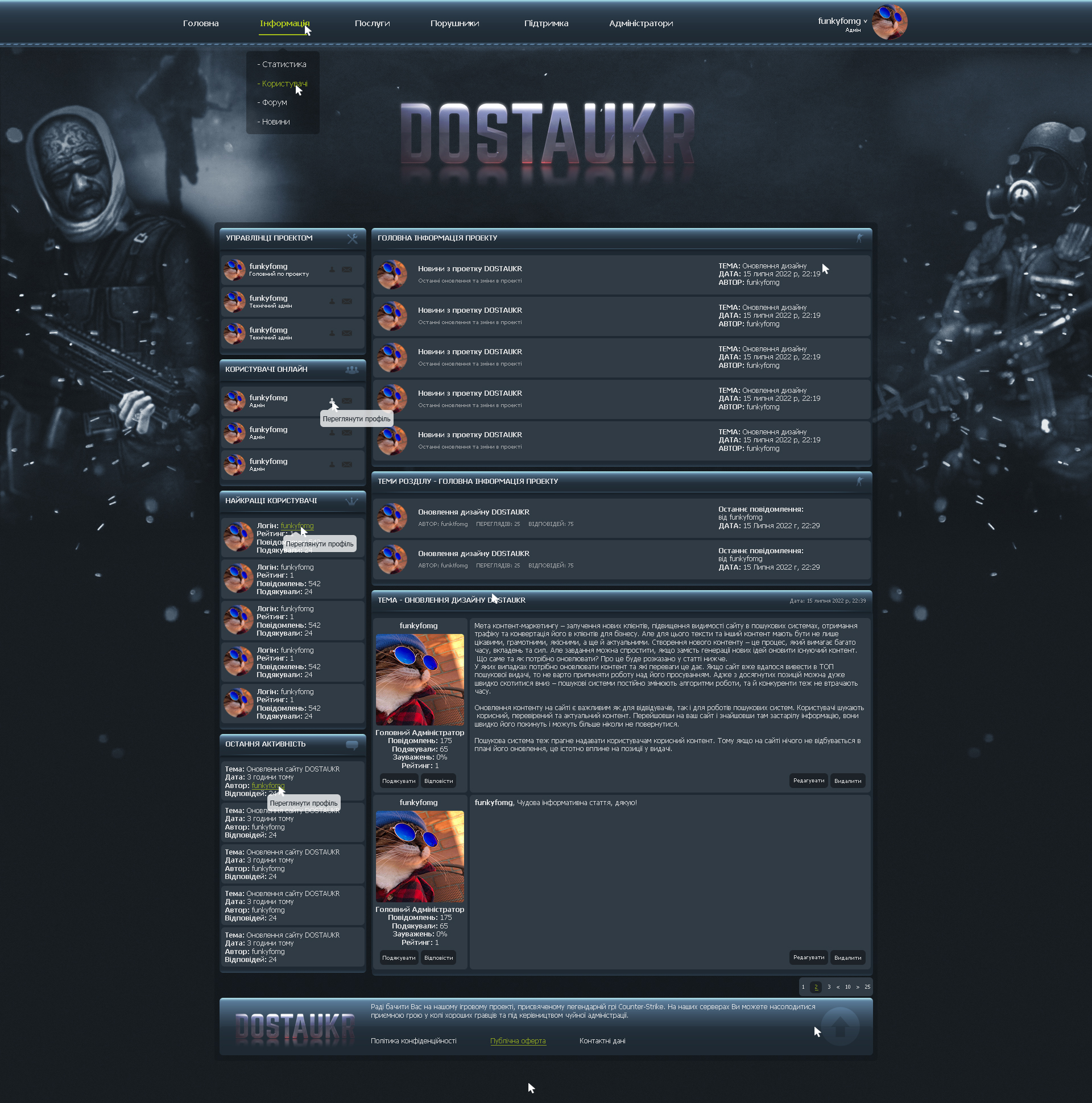1092x1103 pixels.
Task: Click the crown icon in Найкращі користувачі header
Action: point(352,501)
